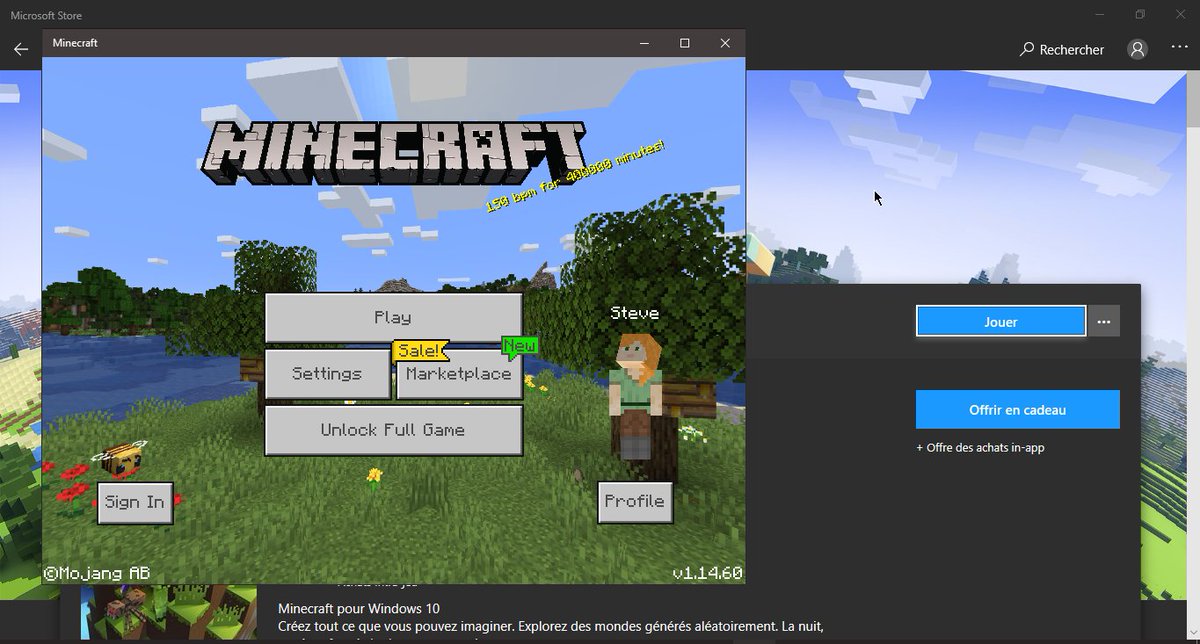Click the 'Minecraft pour Windows 10' title
The height and width of the screenshot is (644, 1200).
coord(359,608)
